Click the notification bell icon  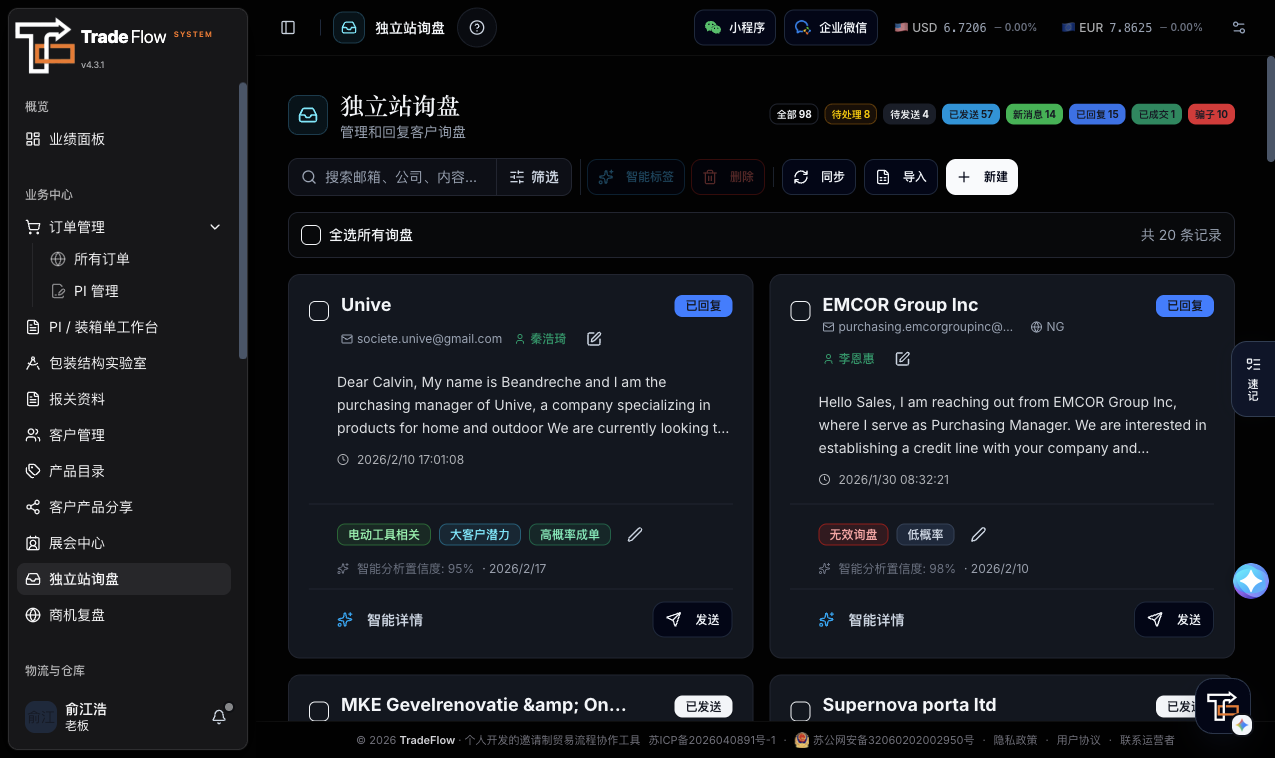tap(219, 717)
